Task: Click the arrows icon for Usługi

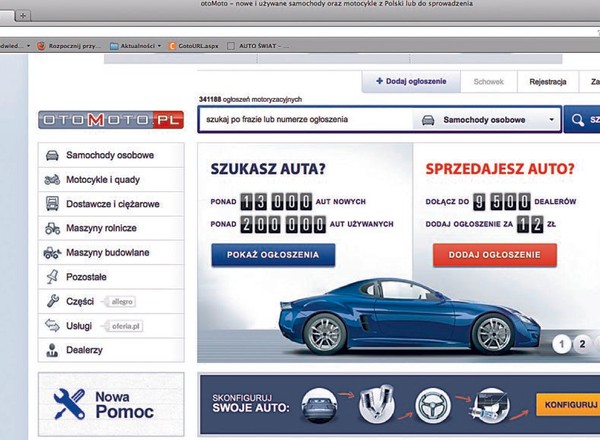Action: [52, 325]
